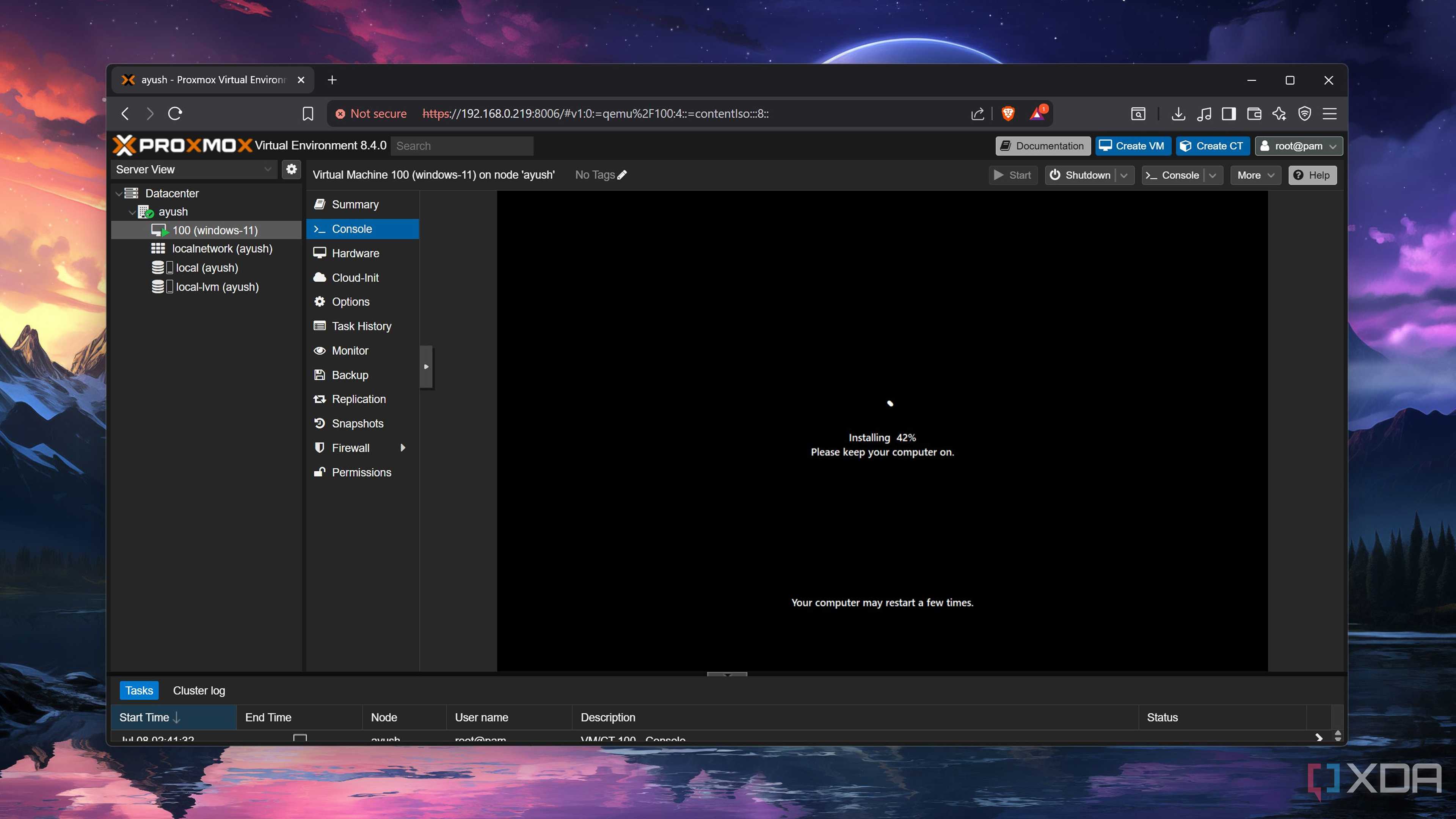Viewport: 1456px width, 819px height.
Task: Open the browser hamburger menu
Action: [x=1330, y=114]
